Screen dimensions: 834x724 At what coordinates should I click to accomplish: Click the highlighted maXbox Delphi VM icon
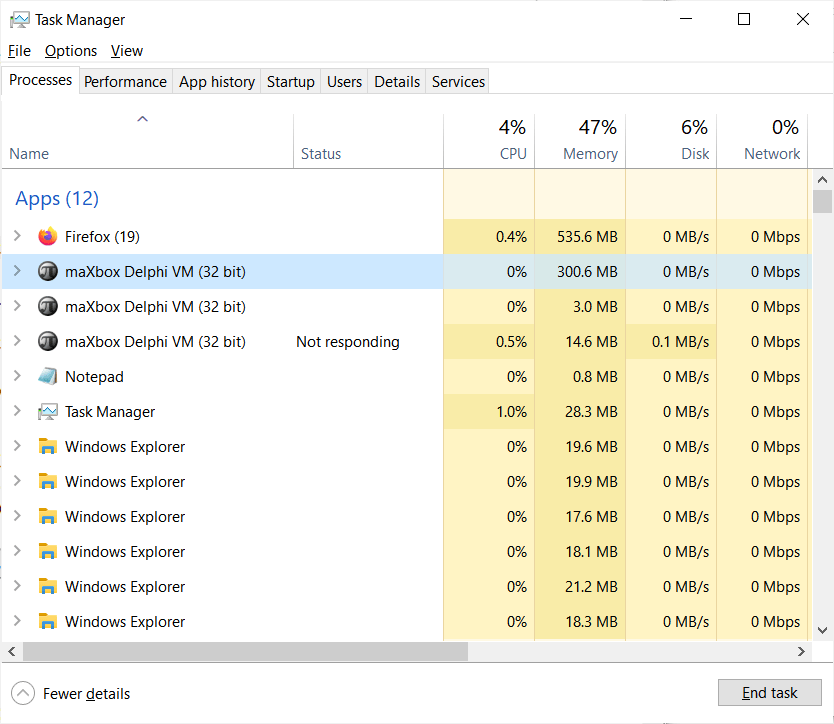[48, 272]
